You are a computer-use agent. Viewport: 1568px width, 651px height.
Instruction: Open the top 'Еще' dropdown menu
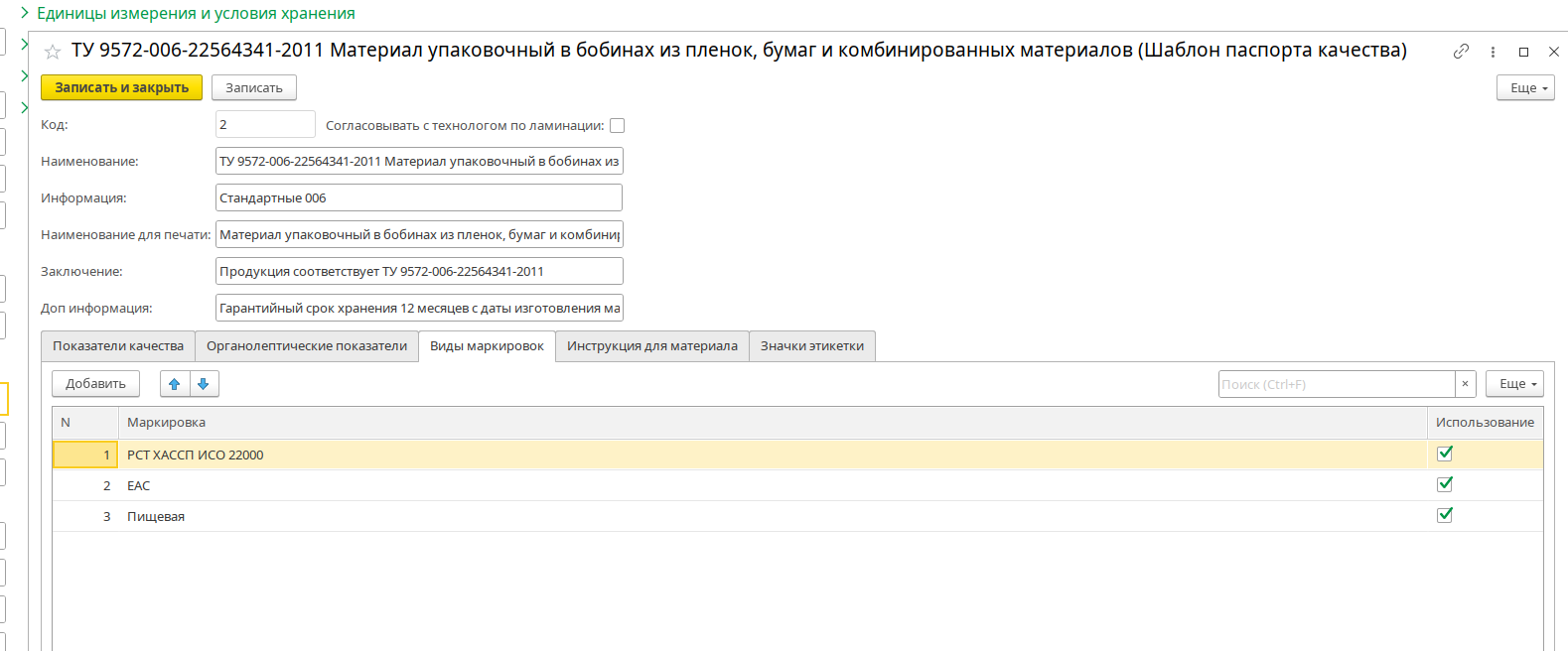[x=1524, y=88]
